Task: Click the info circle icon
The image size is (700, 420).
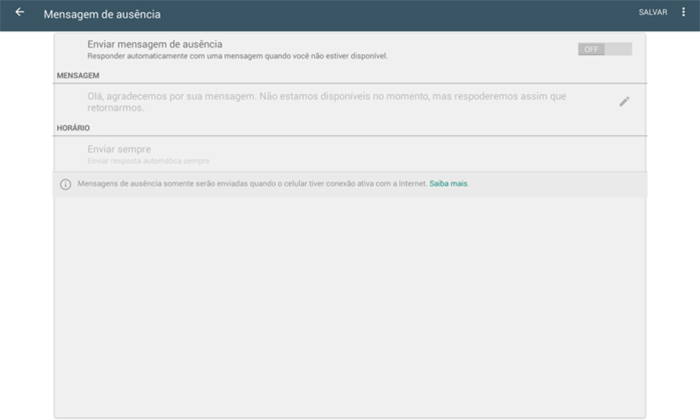Action: coord(66,185)
